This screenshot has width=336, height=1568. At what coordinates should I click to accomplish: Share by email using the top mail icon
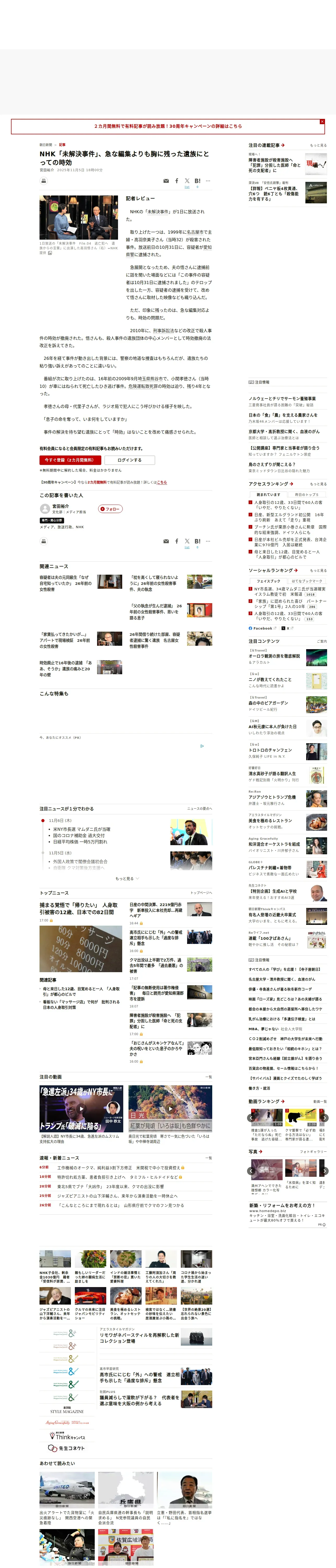coord(166,181)
